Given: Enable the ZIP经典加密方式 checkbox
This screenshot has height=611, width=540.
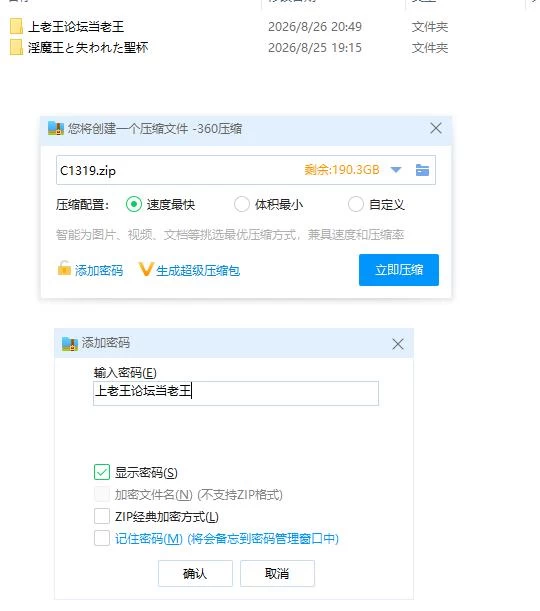Looking at the screenshot, I should point(102,516).
